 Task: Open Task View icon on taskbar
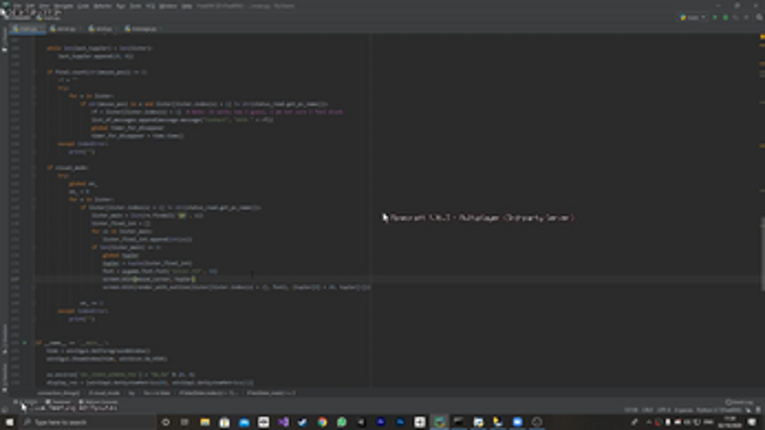click(185, 422)
